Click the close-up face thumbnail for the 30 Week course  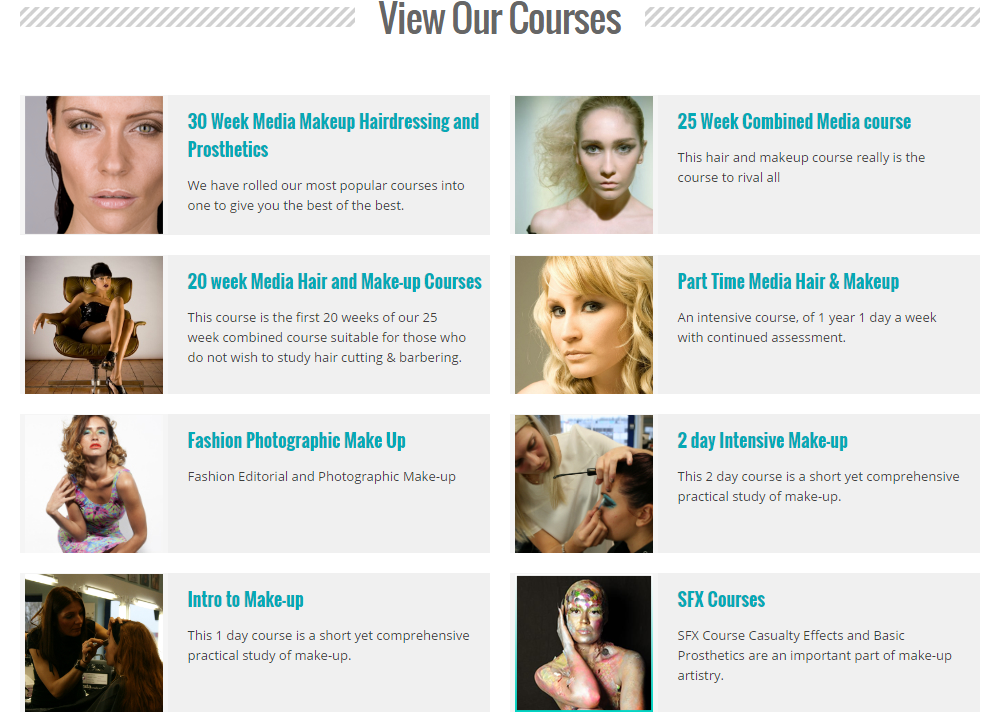pyautogui.click(x=94, y=165)
